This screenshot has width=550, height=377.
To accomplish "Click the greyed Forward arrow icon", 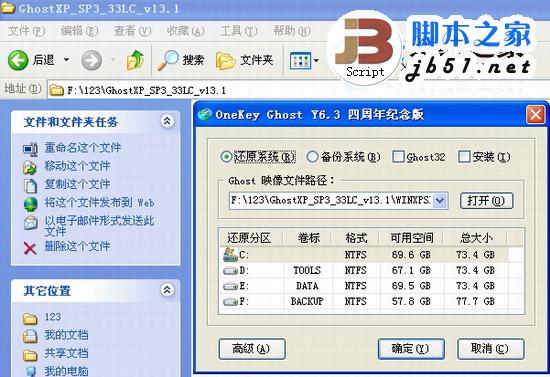I will [92, 60].
